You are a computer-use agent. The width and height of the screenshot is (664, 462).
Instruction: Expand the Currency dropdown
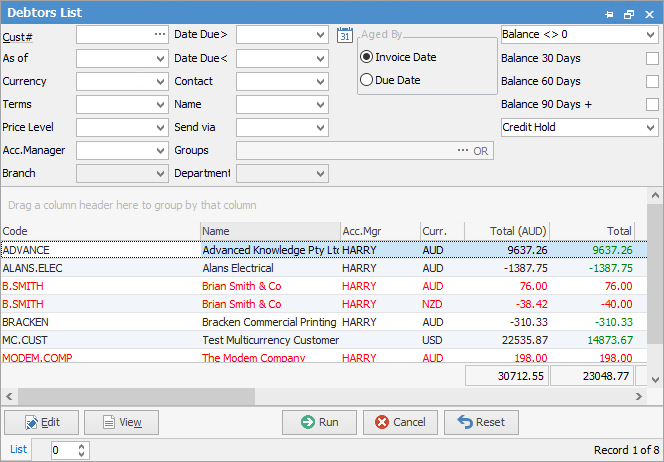tap(160, 81)
